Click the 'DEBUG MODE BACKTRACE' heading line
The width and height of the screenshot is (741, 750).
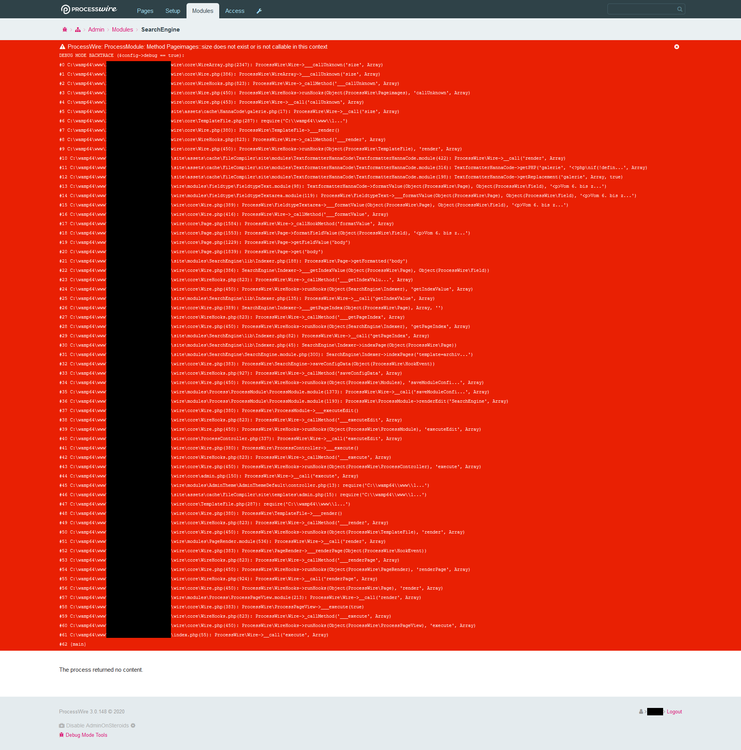tap(120, 55)
